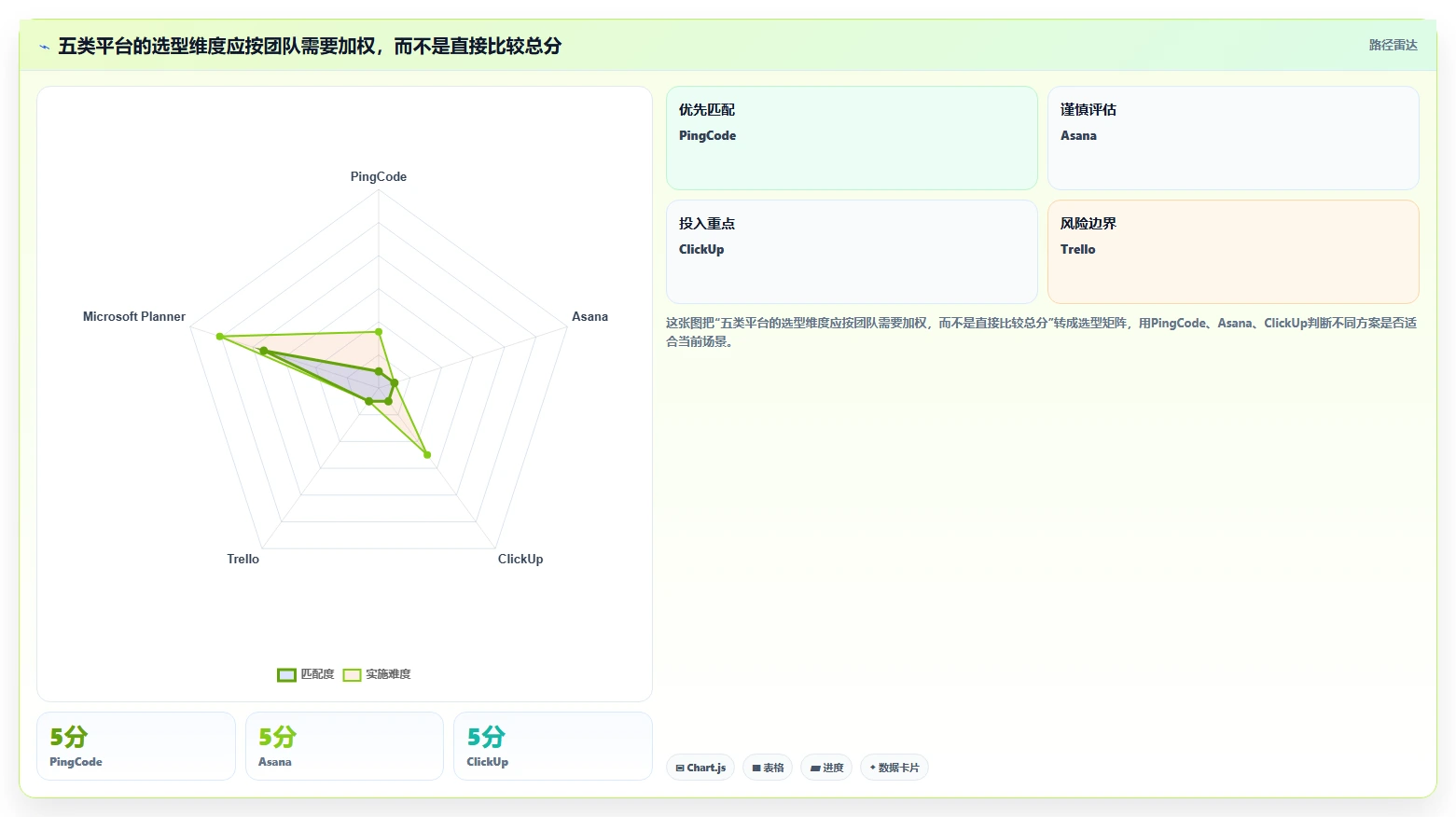Click the 5分 ClickUp score card
The height and width of the screenshot is (817, 1456).
tap(552, 746)
